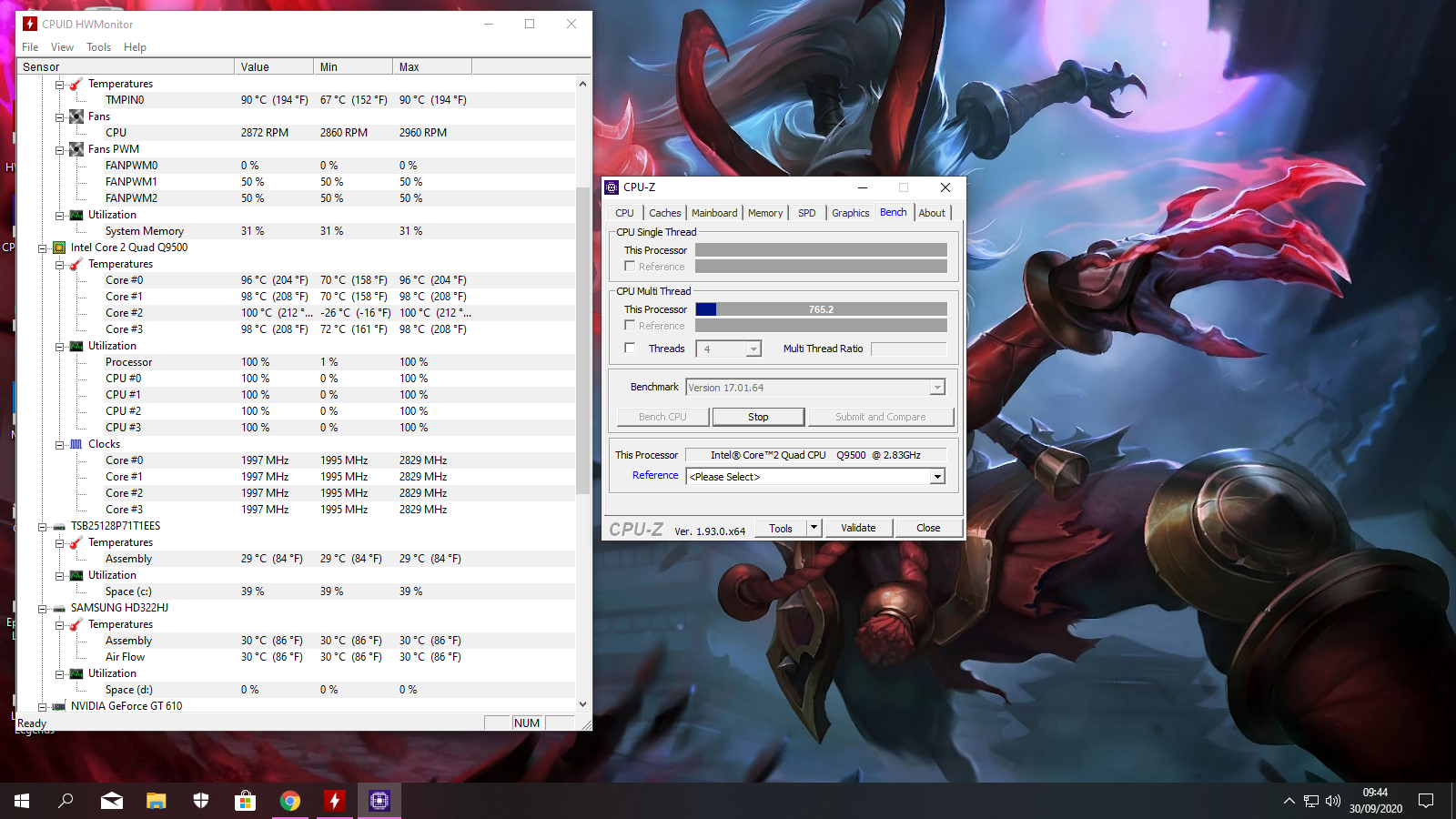Click the Validate button
Screen dimensions: 1456x819
pyautogui.click(x=858, y=528)
